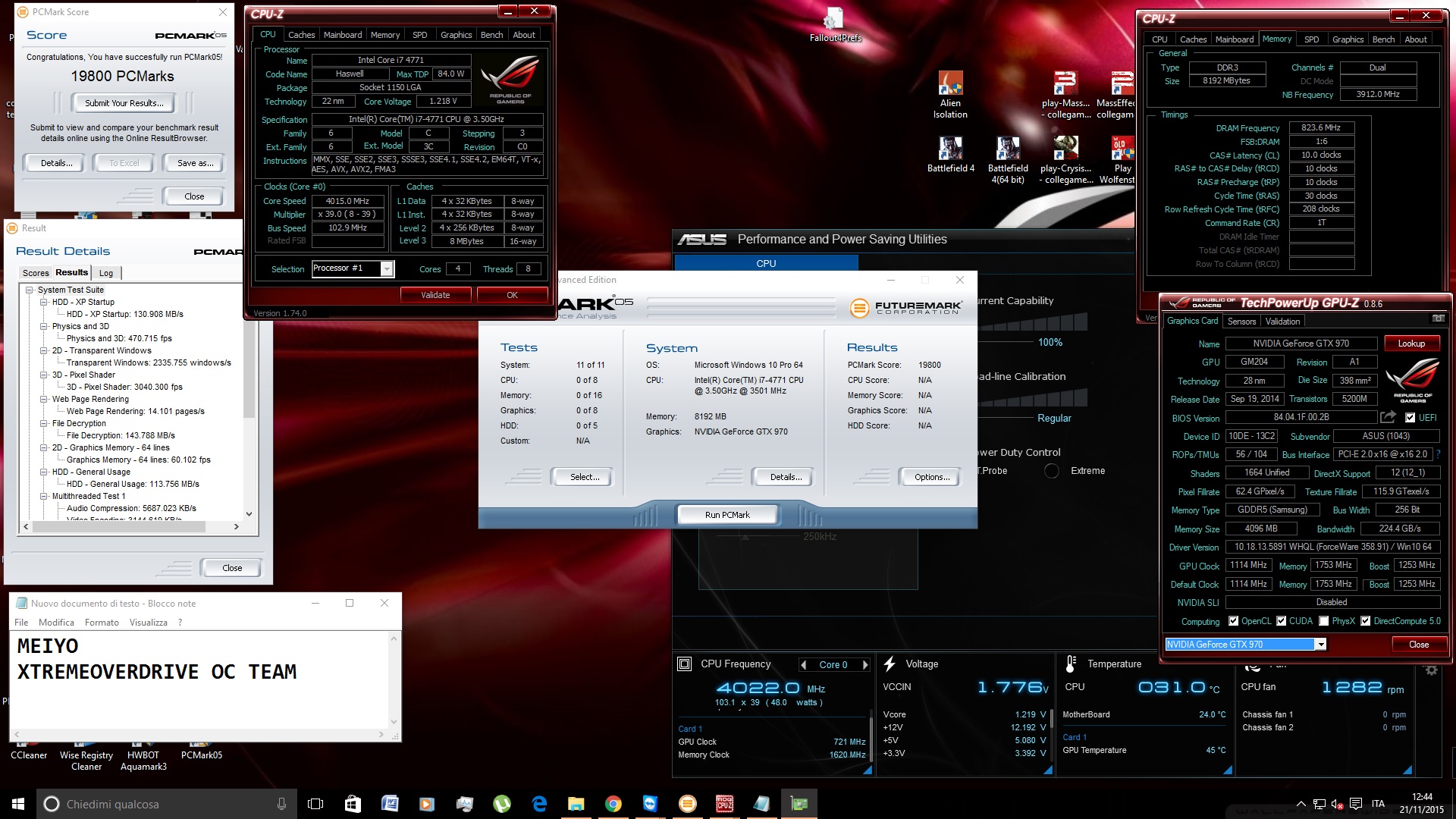1456x819 pixels.
Task: Open TeamViewer from the taskbar
Action: (651, 804)
